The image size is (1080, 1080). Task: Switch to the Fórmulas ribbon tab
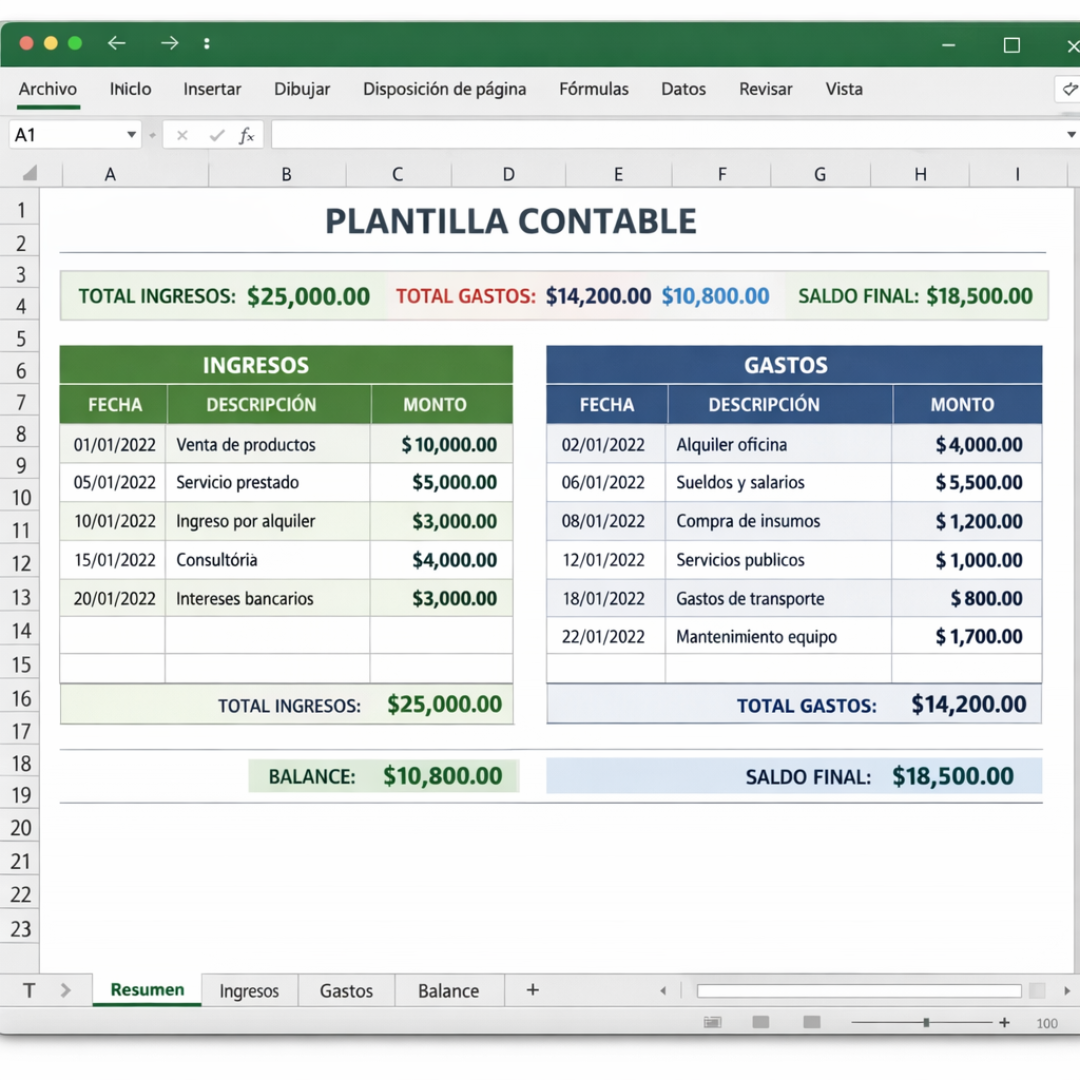coord(594,89)
